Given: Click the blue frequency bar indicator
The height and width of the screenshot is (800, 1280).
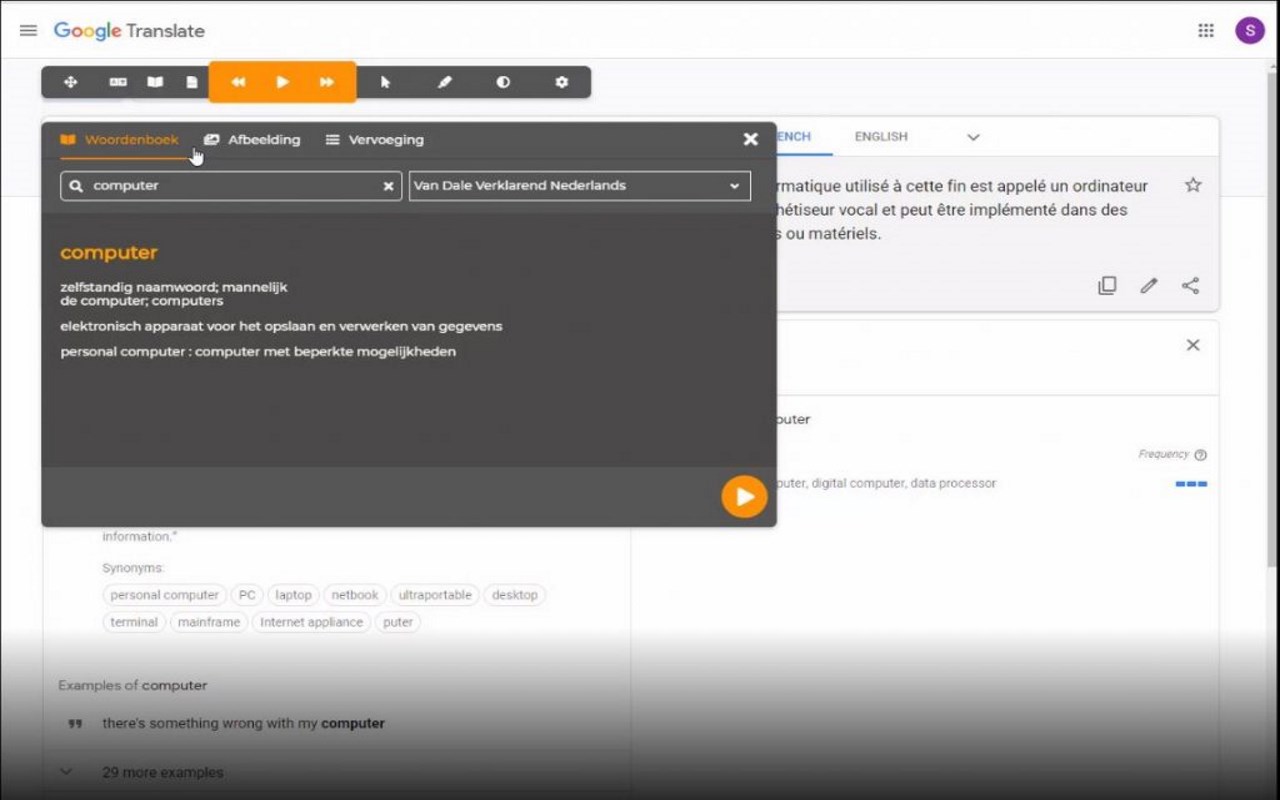Looking at the screenshot, I should tap(1191, 484).
